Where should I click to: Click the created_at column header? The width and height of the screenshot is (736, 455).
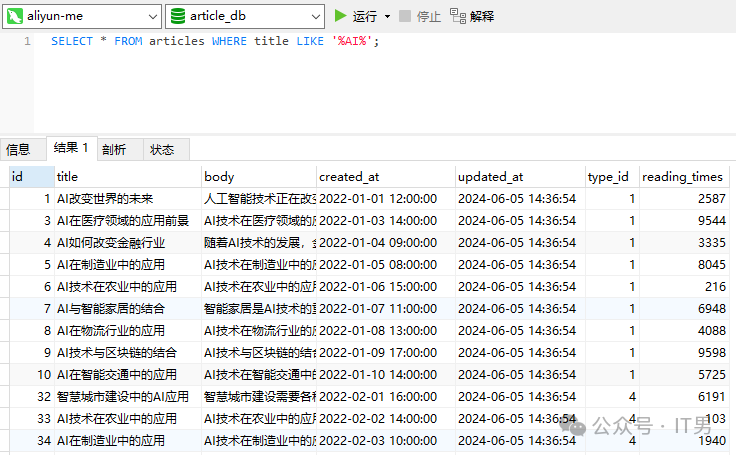click(386, 177)
